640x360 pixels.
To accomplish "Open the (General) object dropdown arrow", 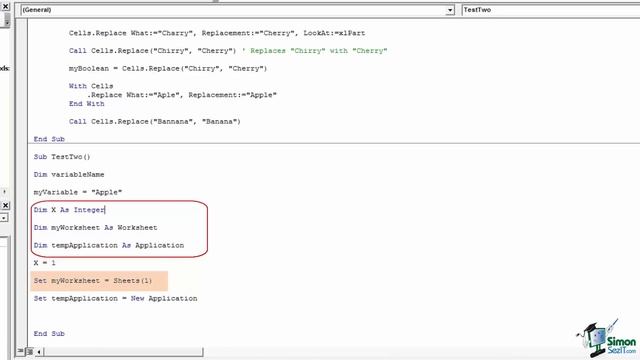I will click(x=449, y=10).
